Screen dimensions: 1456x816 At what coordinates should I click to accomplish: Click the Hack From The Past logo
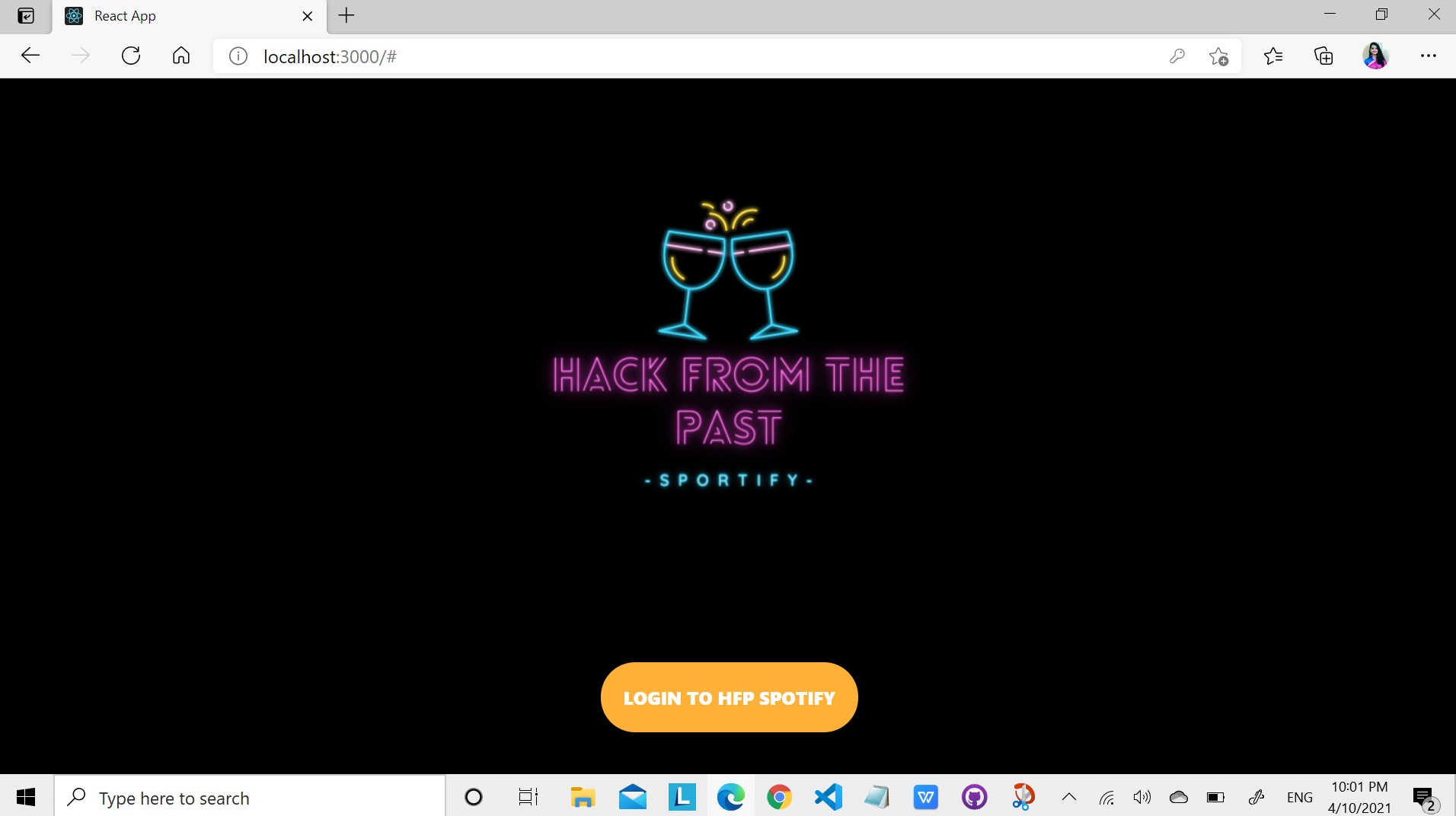click(x=729, y=343)
